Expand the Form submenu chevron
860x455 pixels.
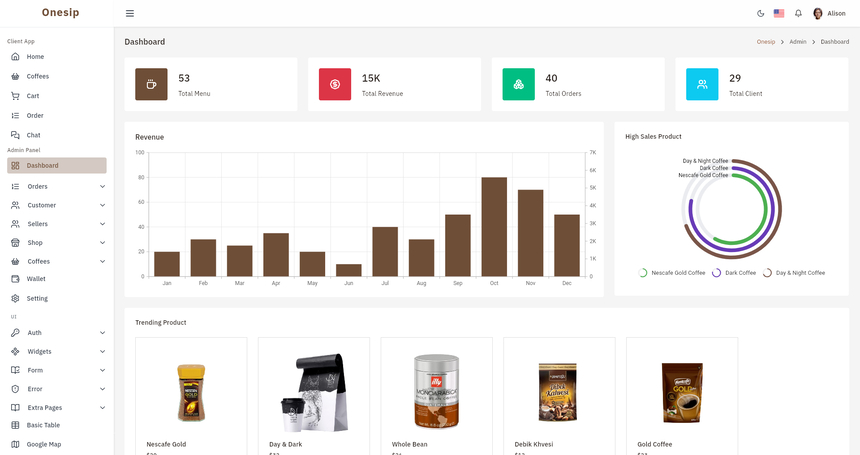(103, 370)
